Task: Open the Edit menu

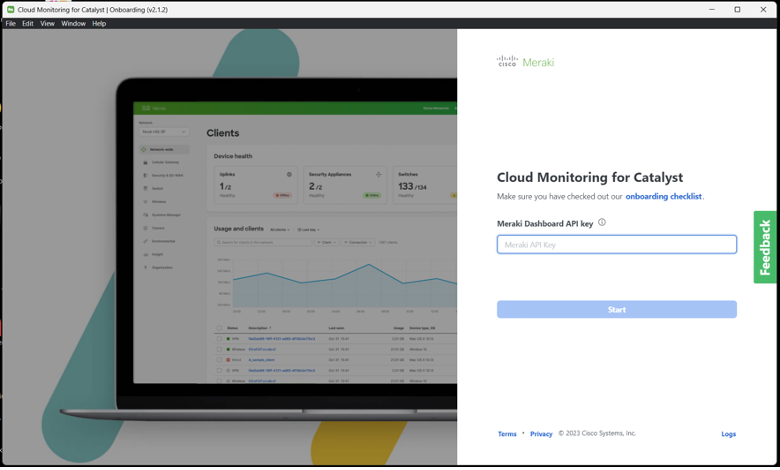Action: tap(28, 23)
